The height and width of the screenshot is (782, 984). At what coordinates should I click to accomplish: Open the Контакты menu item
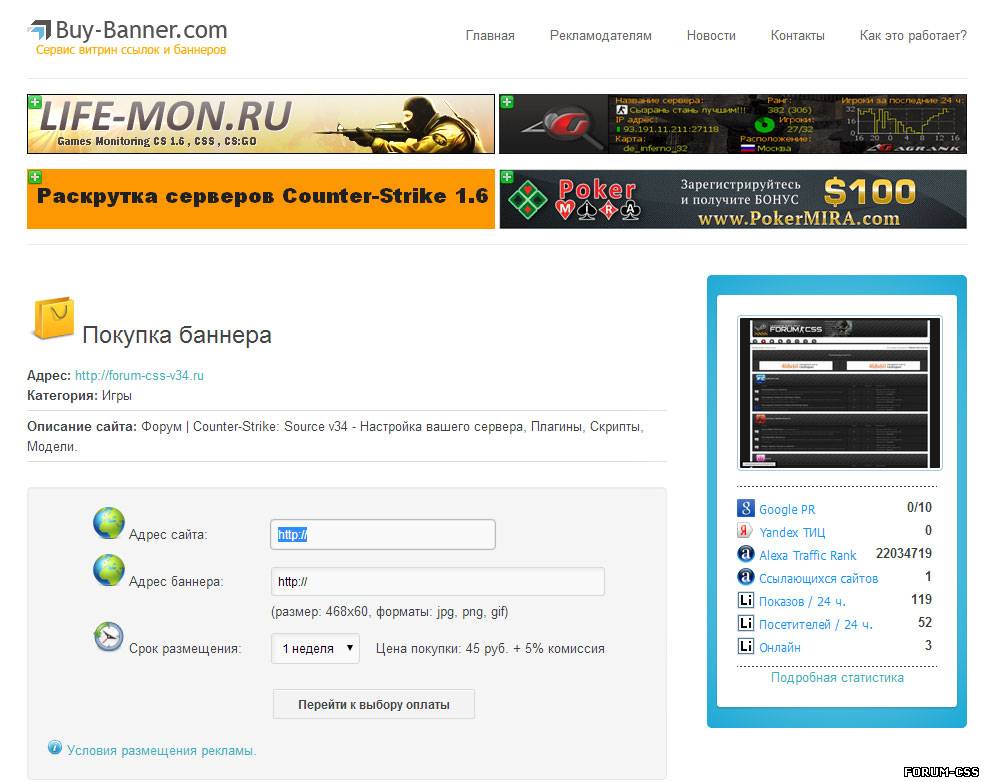[798, 36]
